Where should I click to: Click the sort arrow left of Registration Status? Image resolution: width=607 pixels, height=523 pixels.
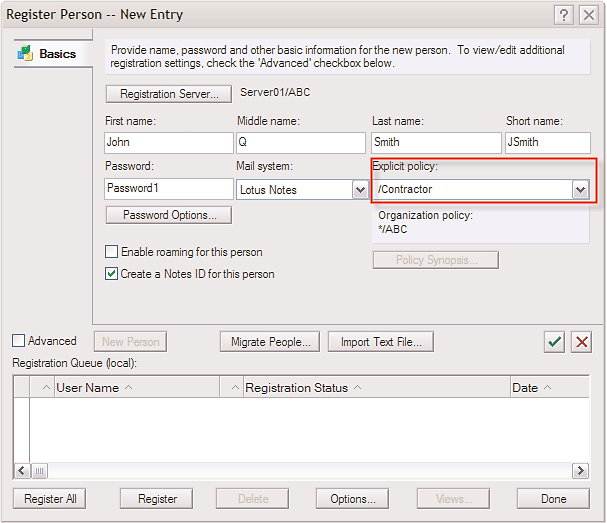coord(235,388)
